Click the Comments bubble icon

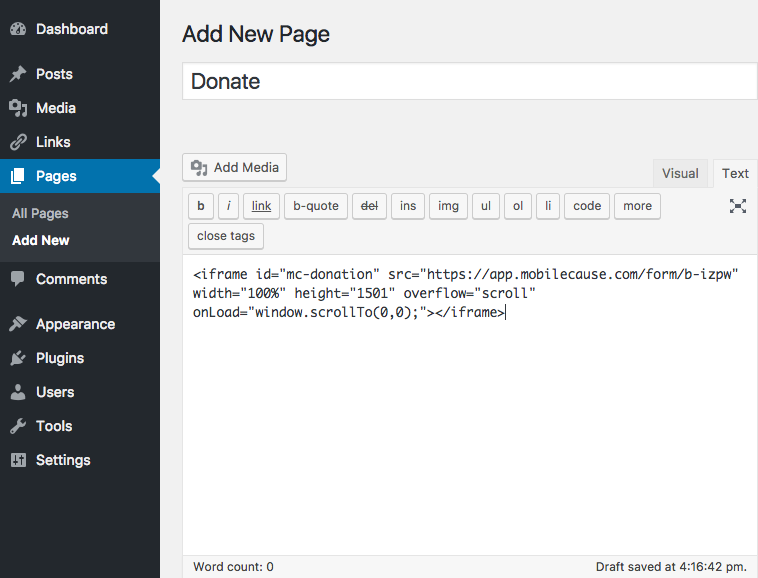[18, 279]
